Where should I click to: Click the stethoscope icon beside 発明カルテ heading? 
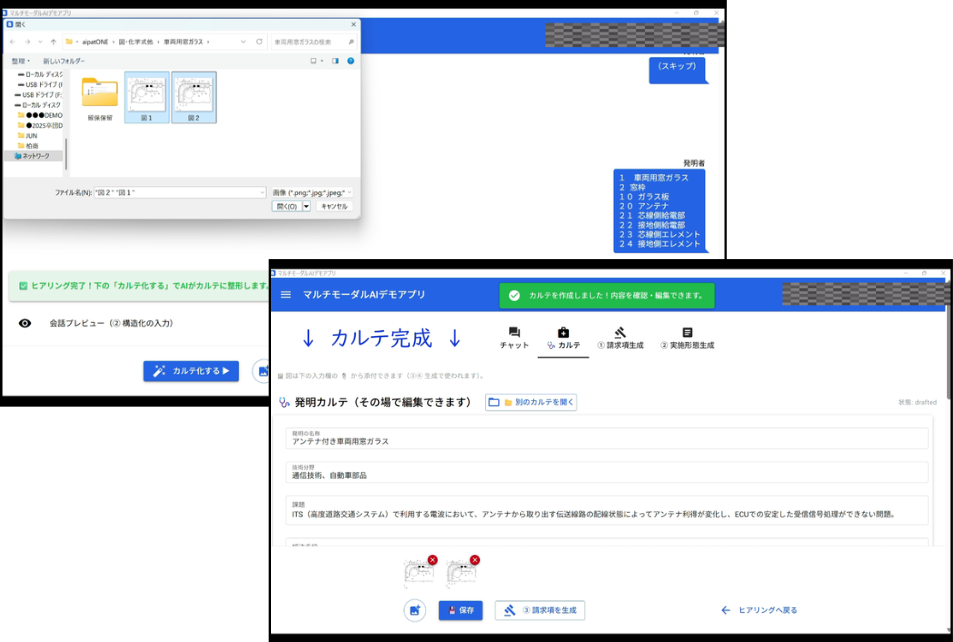click(284, 402)
